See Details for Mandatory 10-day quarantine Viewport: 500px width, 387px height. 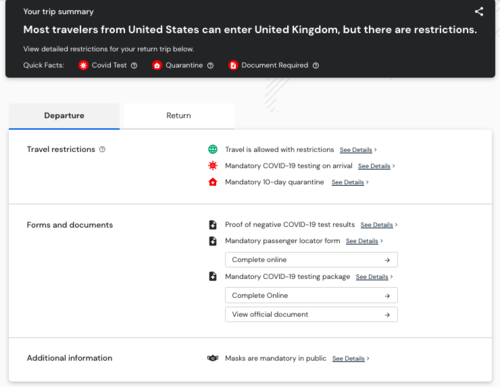click(348, 183)
